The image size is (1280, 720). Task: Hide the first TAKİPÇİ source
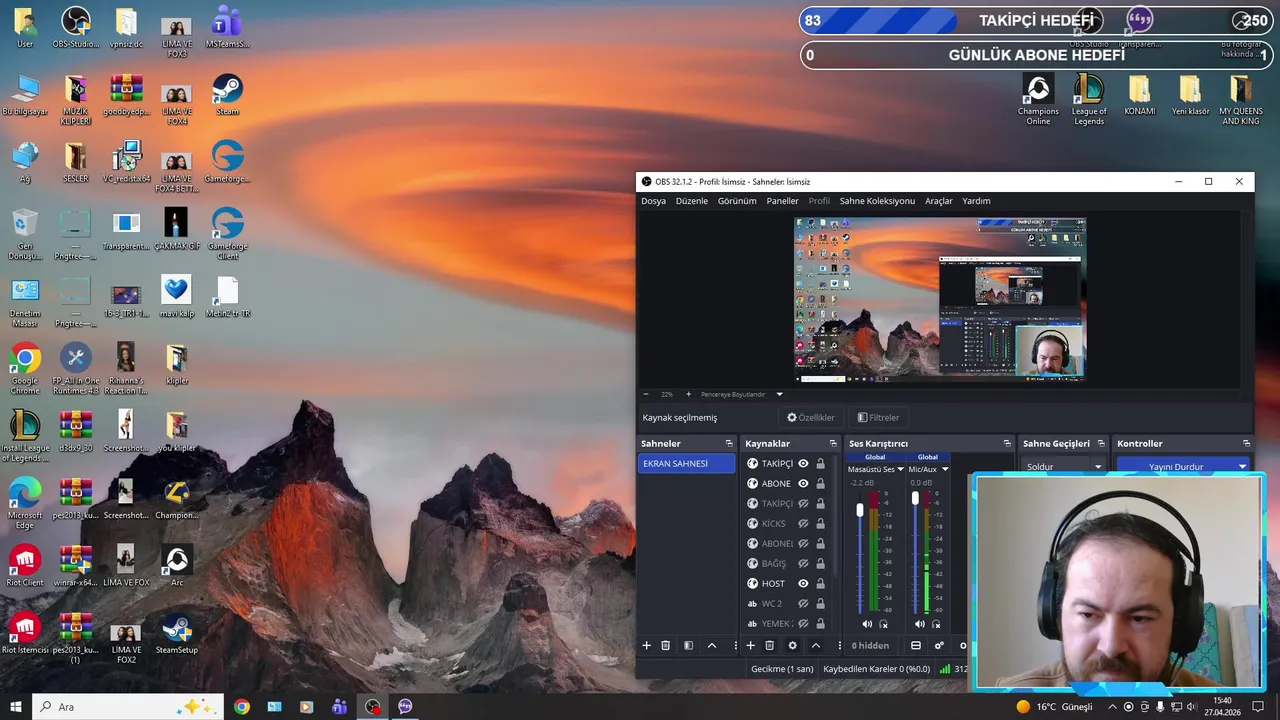point(803,463)
